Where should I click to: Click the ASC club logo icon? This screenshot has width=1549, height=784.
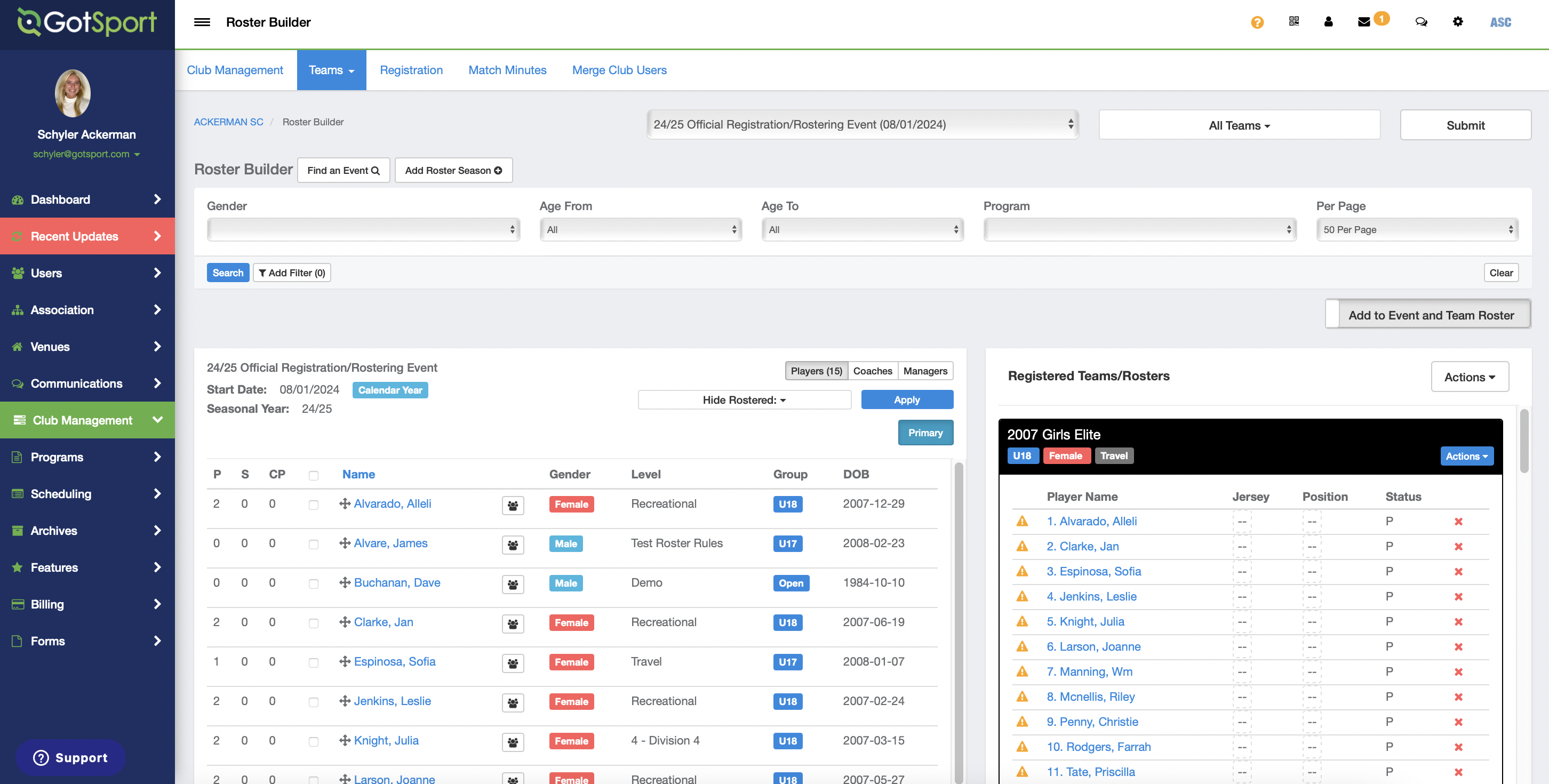(x=1500, y=22)
